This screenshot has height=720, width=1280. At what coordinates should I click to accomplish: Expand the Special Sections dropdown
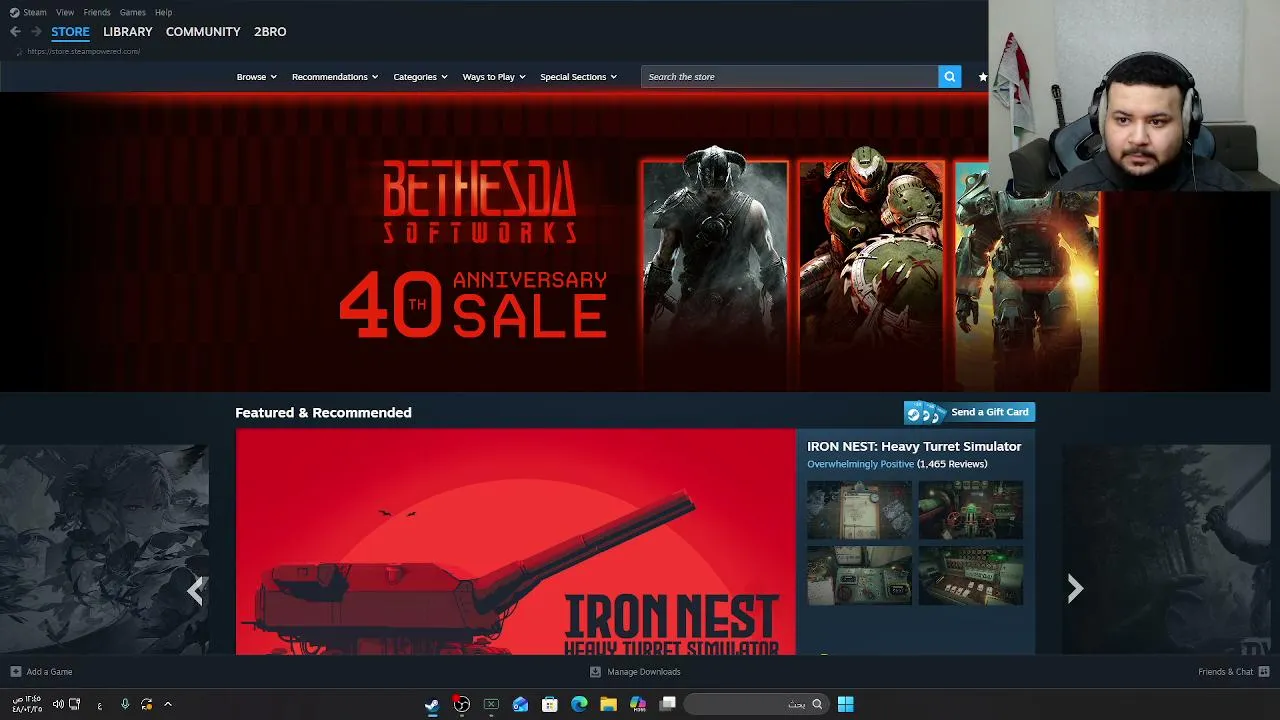click(578, 77)
